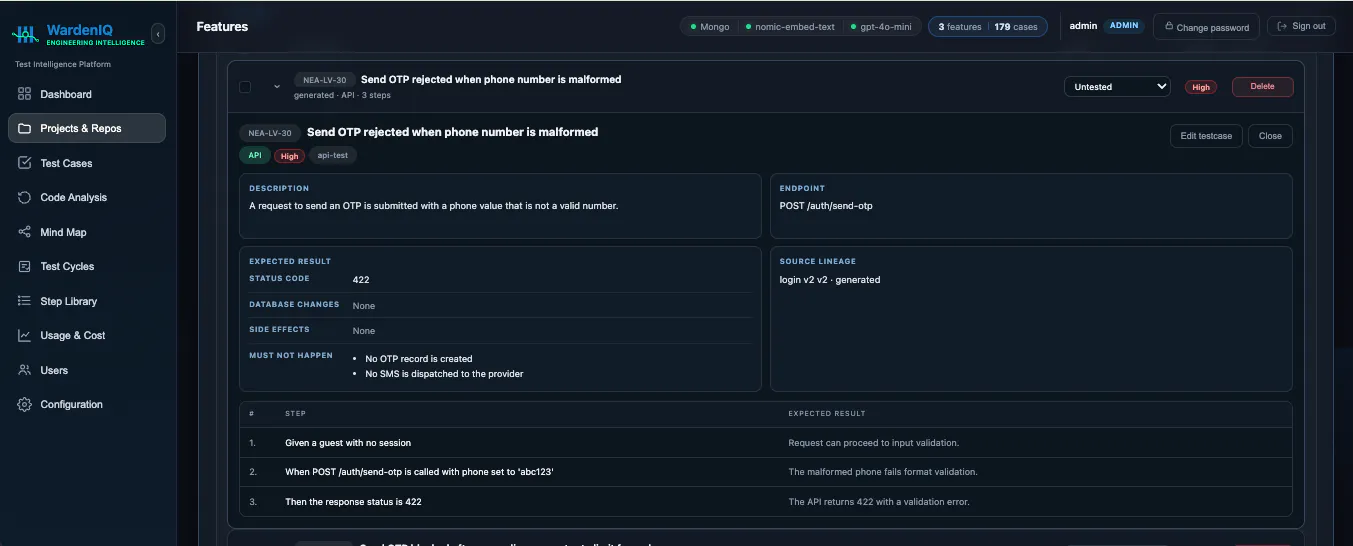Click the source lineage login v2 v2 · generated
1353x546 pixels.
(830, 280)
